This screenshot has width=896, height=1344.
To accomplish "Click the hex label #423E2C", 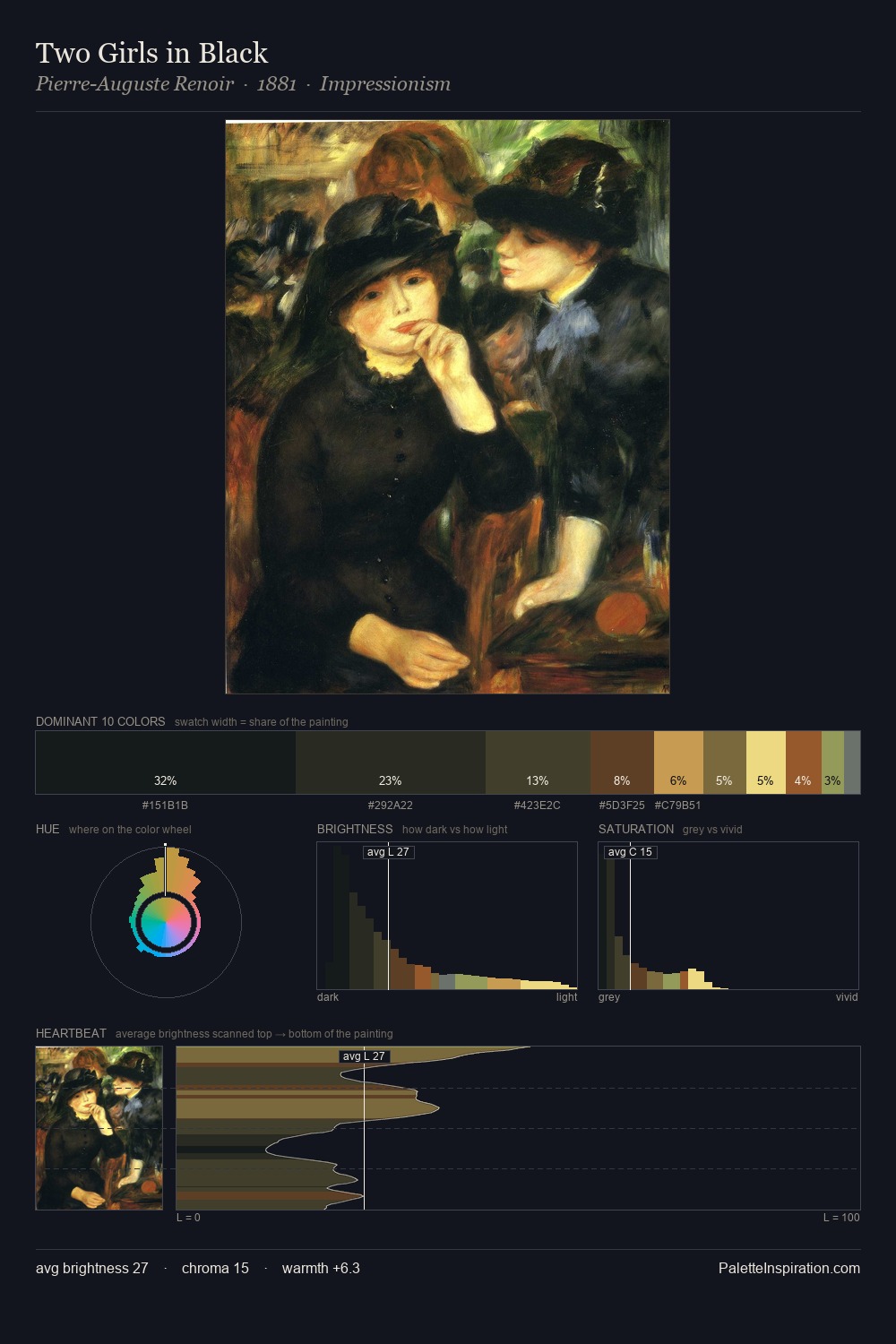I will (538, 806).
